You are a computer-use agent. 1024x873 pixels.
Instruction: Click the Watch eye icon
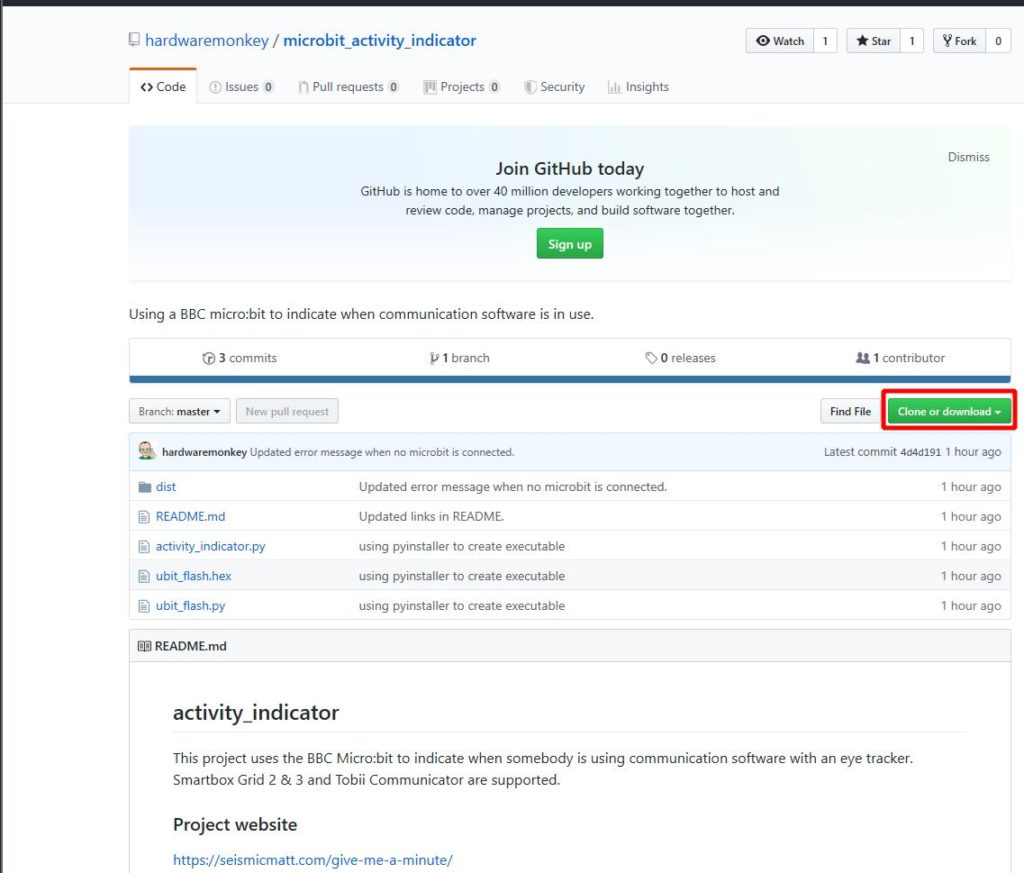pos(766,41)
